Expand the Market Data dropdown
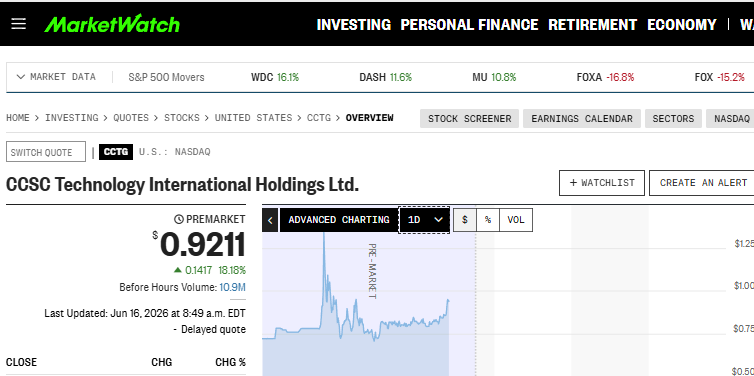This screenshot has width=754, height=376. coord(56,77)
